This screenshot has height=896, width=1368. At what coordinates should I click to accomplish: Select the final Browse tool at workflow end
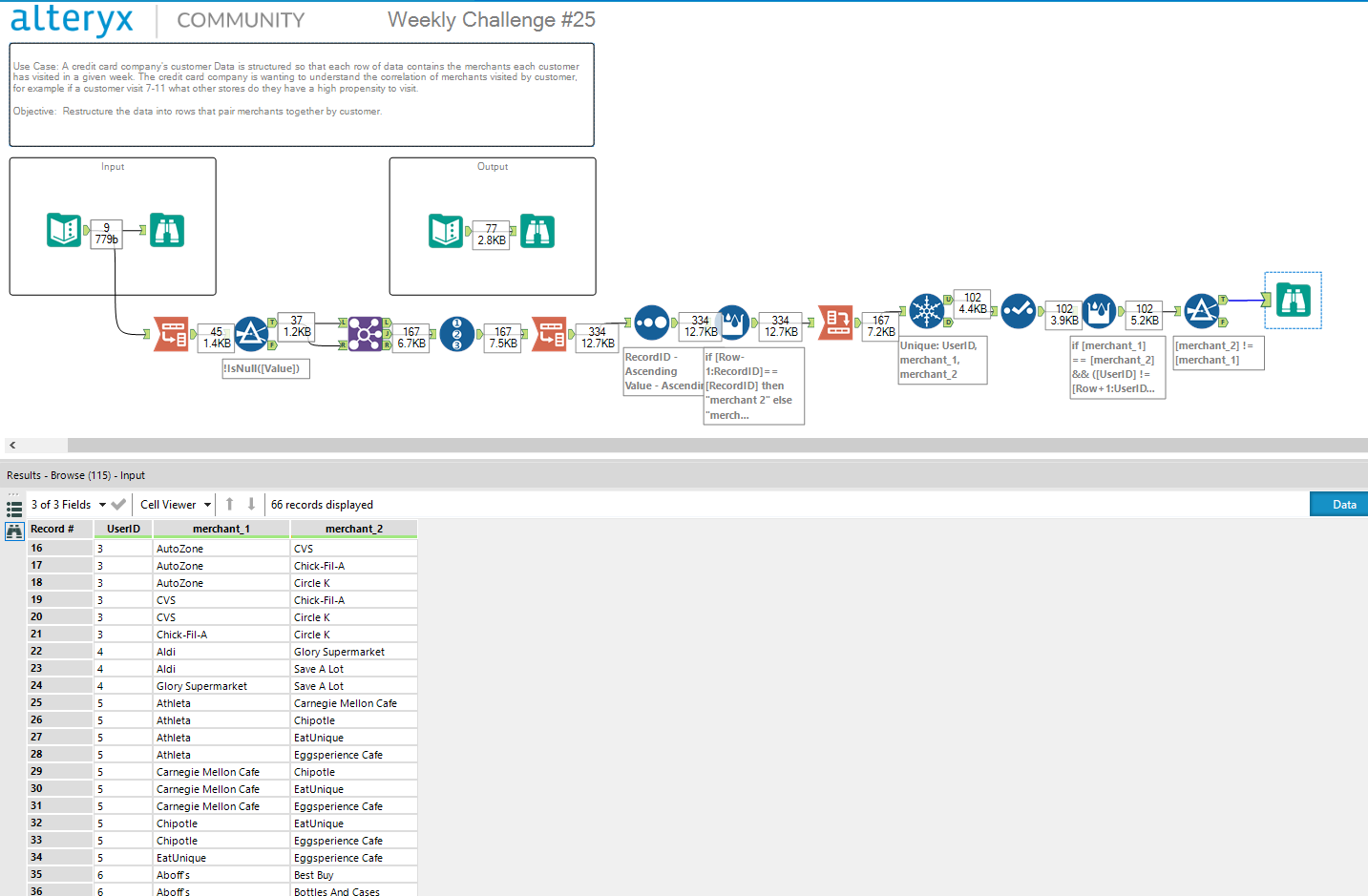(1293, 301)
